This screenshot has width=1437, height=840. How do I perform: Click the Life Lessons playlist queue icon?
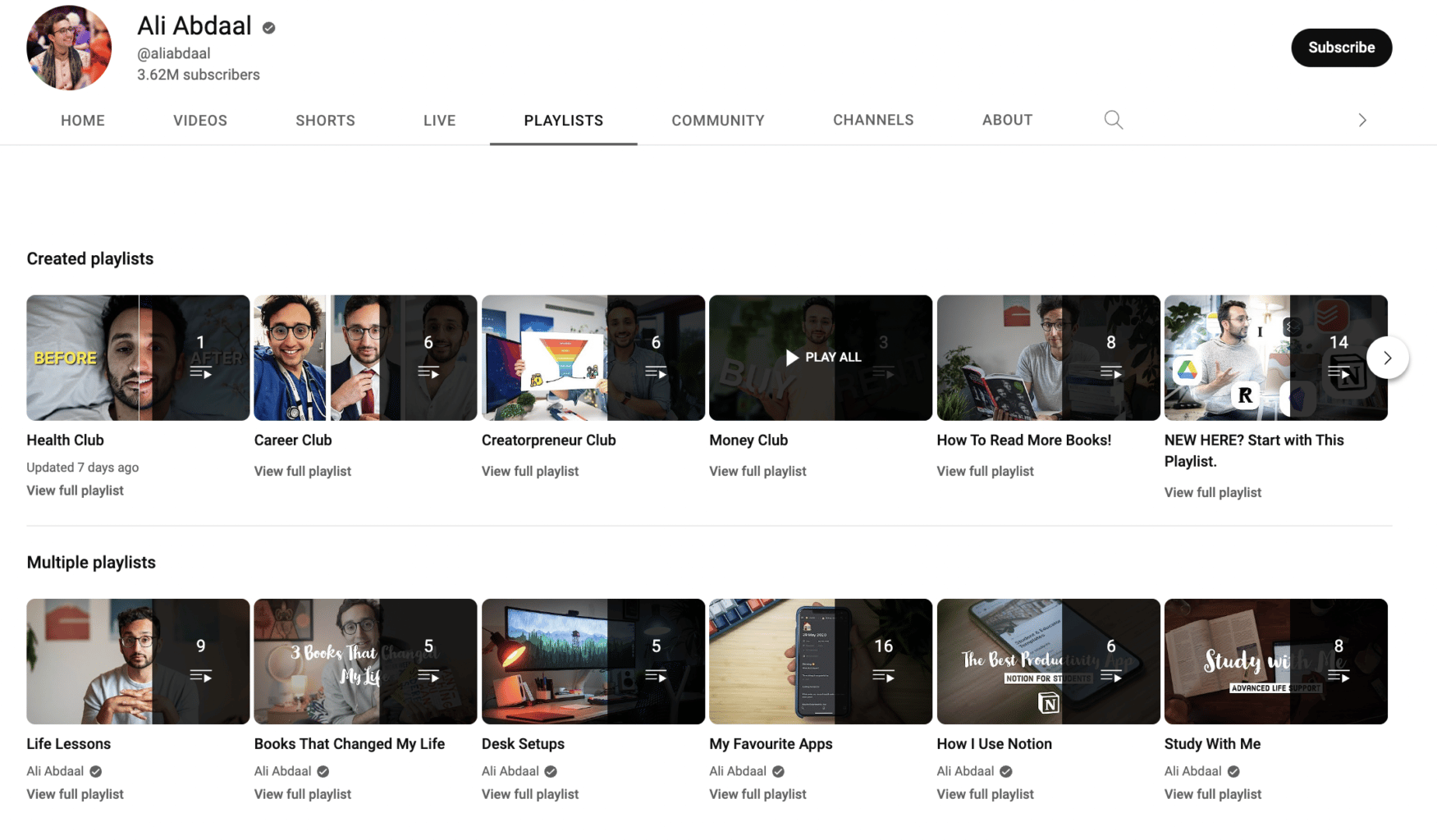click(x=201, y=676)
